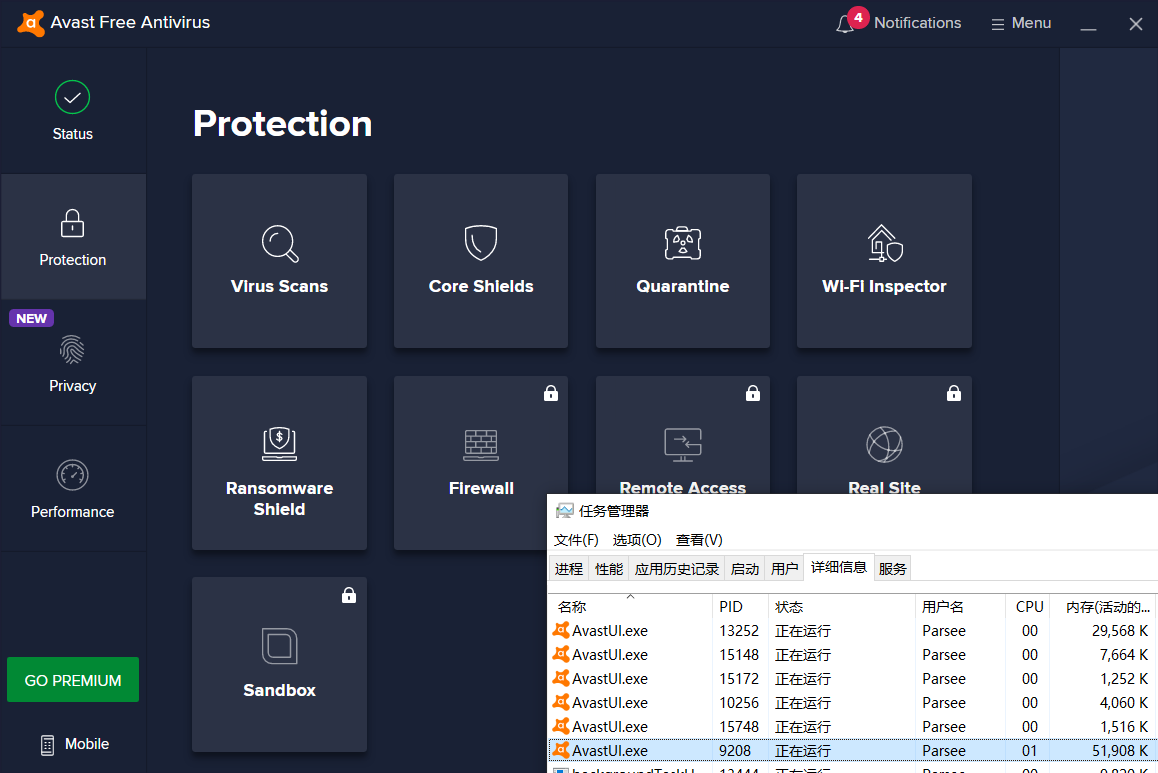
Task: Switch to the 性能 tab
Action: pos(609,569)
